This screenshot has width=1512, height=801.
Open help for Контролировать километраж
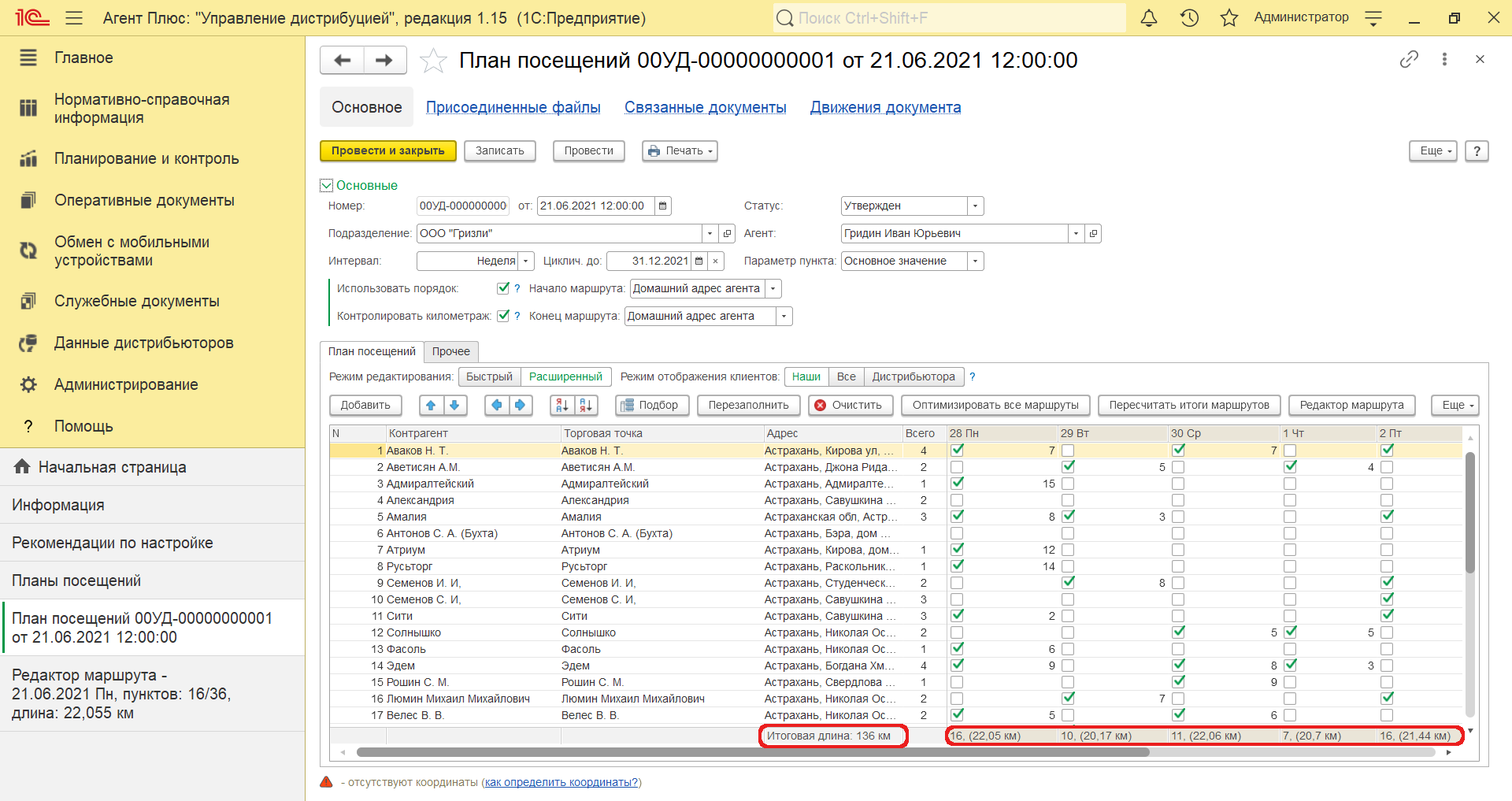click(x=517, y=316)
